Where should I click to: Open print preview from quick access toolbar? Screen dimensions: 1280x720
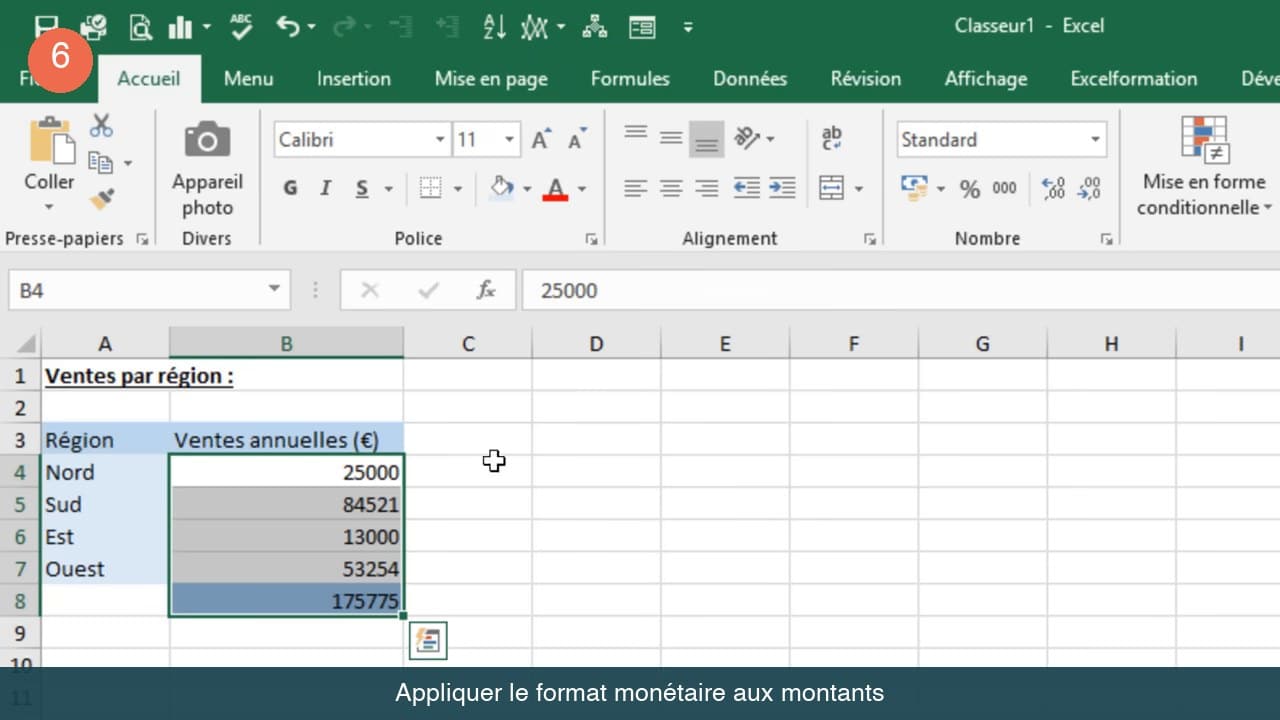140,27
